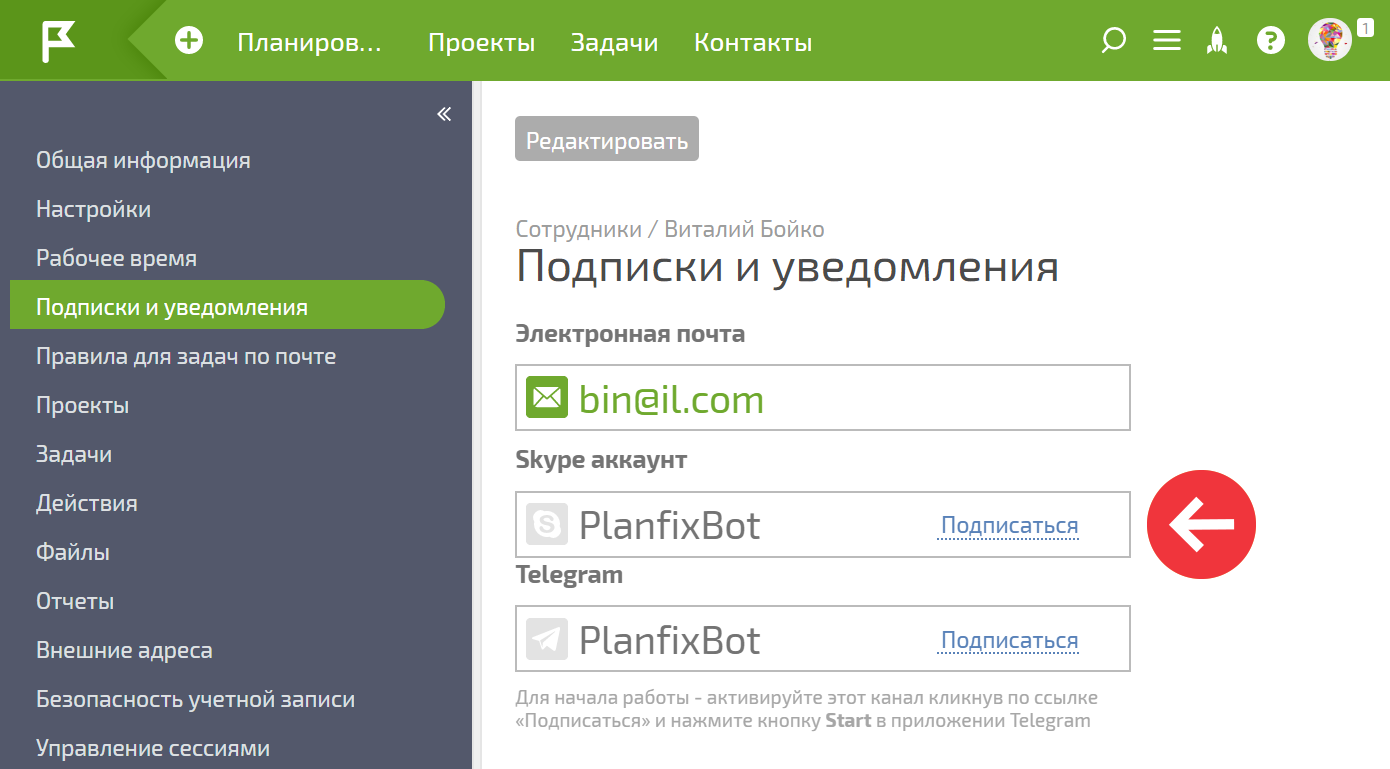This screenshot has height=769, width=1390.
Task: Select Задачи in the sidebar
Action: point(74,454)
